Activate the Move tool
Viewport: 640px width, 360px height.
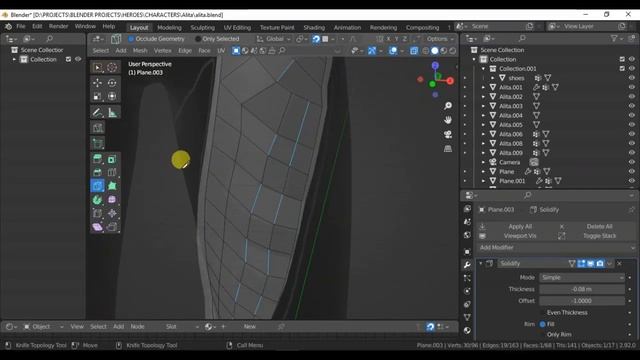click(x=98, y=83)
